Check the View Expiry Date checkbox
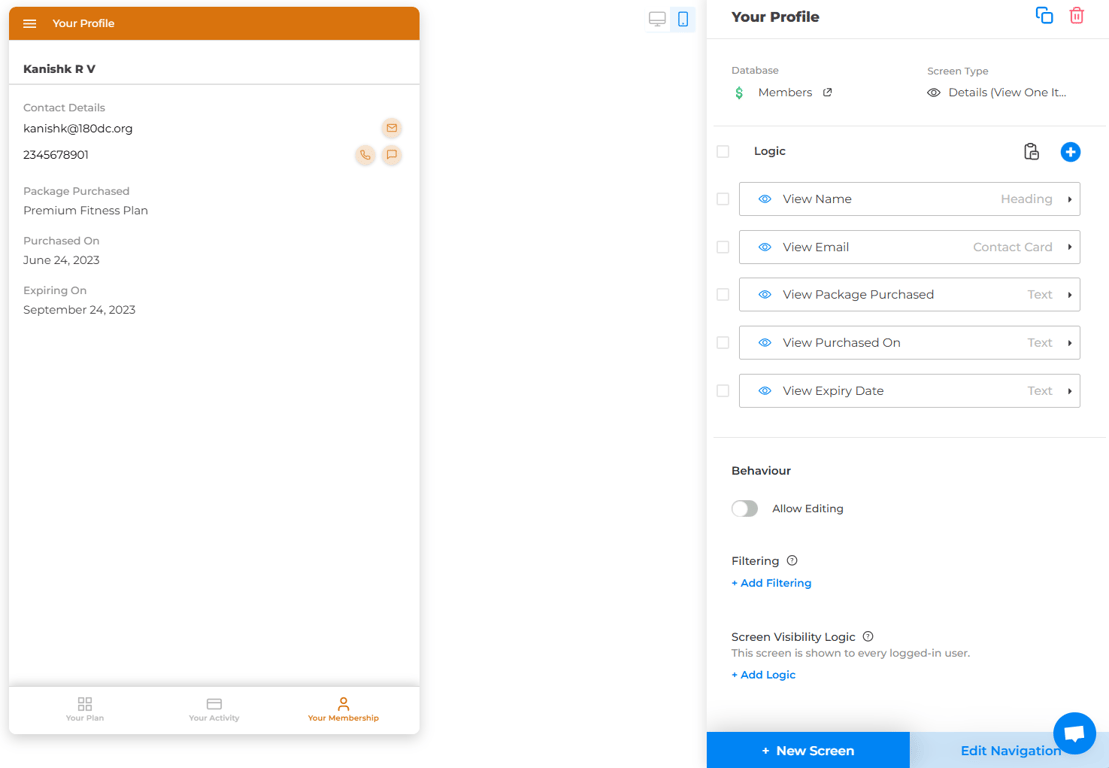Image resolution: width=1109 pixels, height=768 pixels. point(723,391)
